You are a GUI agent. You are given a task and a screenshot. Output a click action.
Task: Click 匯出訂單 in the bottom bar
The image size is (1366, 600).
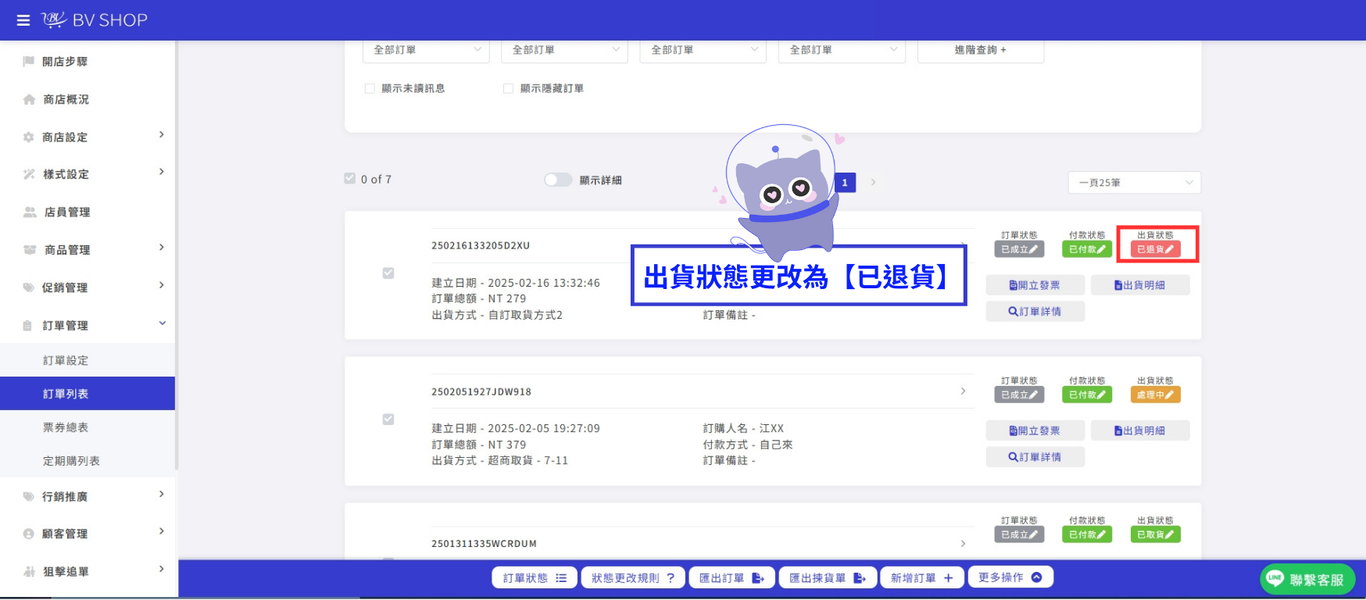pyautogui.click(x=731, y=578)
